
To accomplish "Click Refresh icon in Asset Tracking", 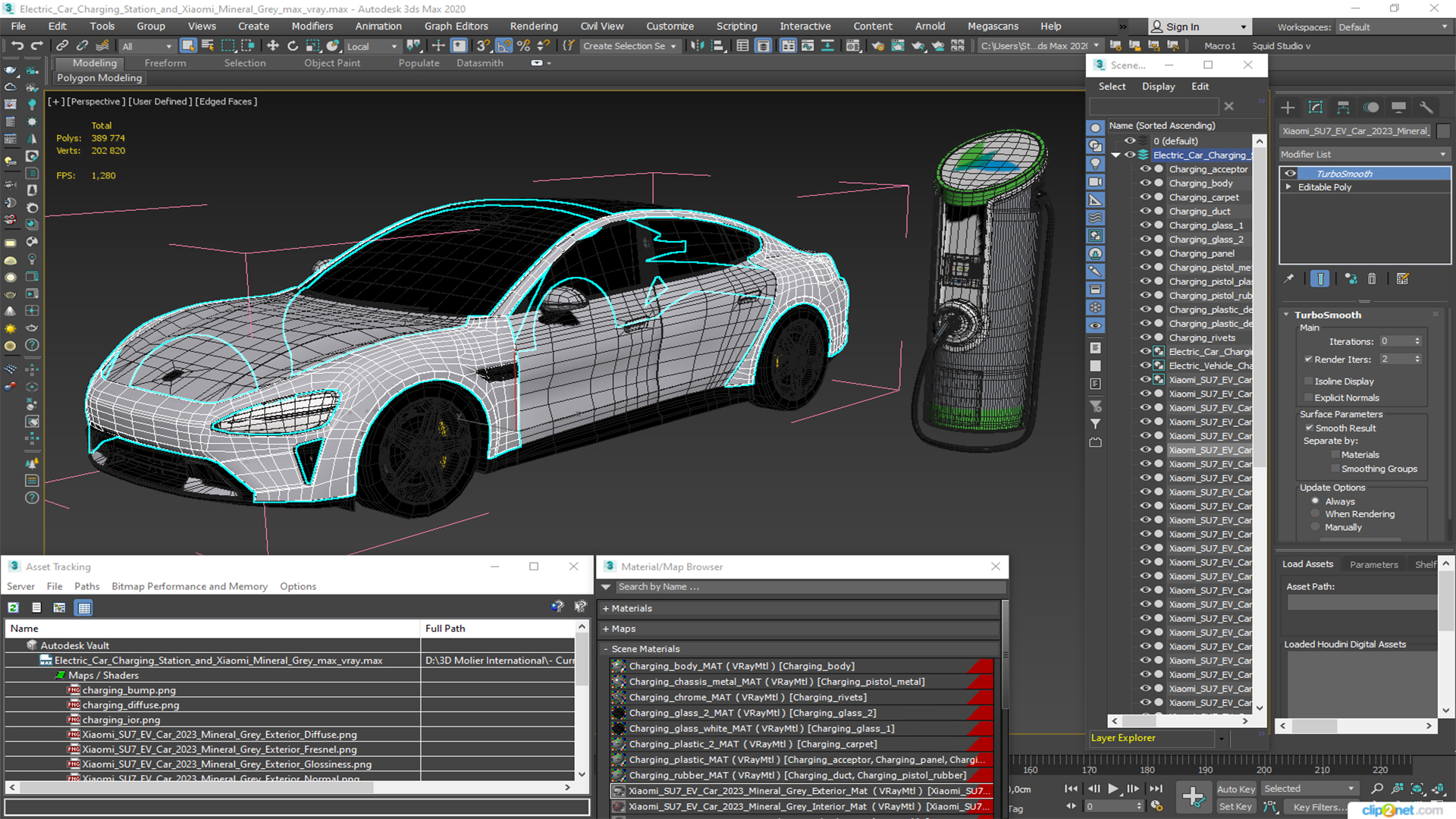I will click(14, 607).
